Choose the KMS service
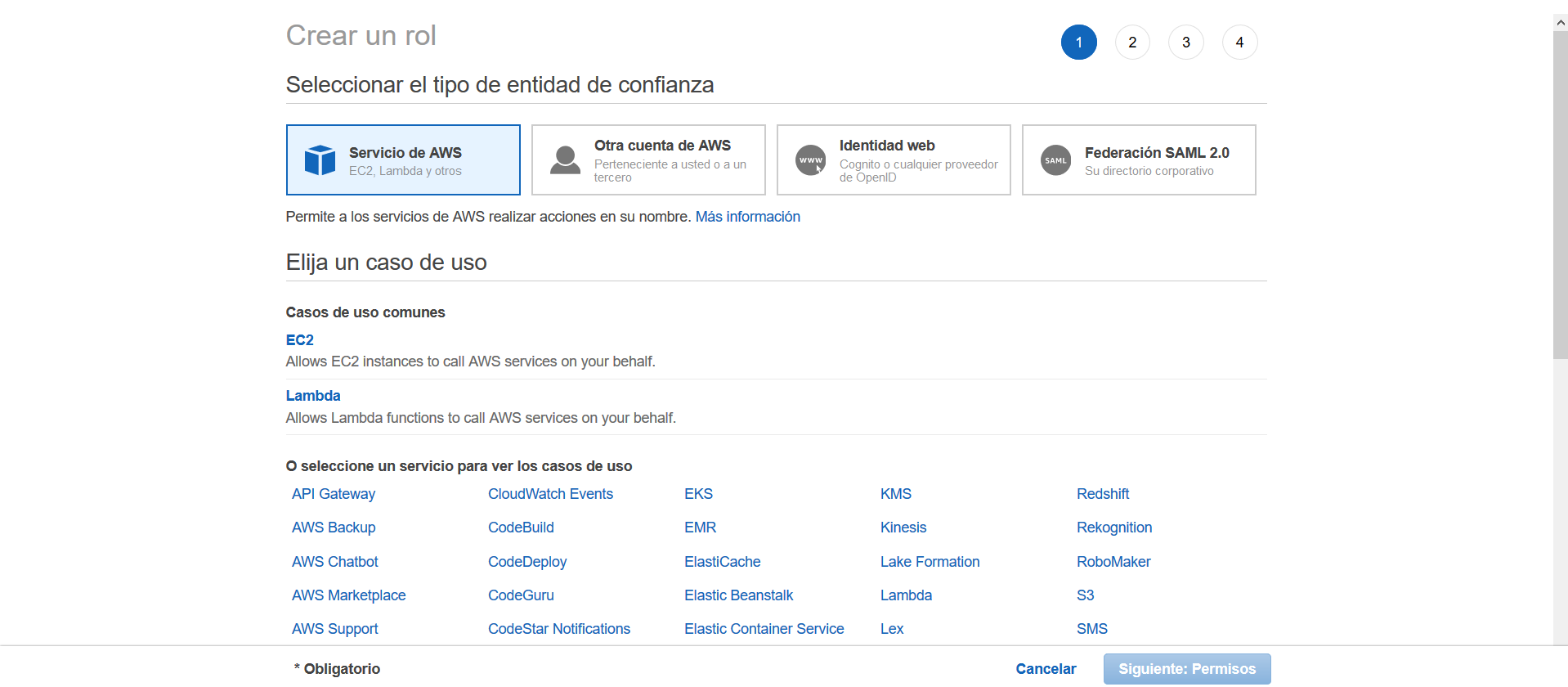1568x687 pixels. [x=895, y=494]
